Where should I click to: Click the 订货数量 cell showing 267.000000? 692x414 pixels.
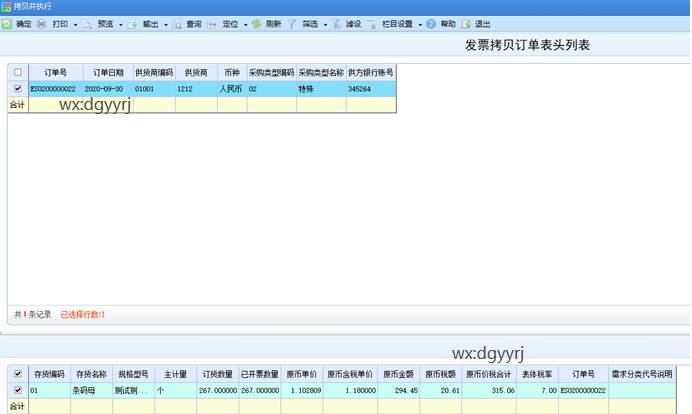coord(217,390)
